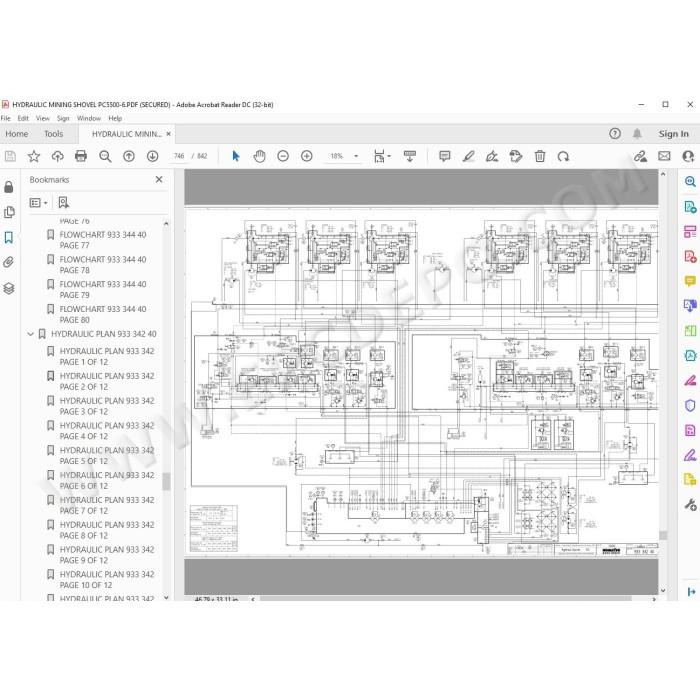Click the Sign In button

[x=673, y=134]
